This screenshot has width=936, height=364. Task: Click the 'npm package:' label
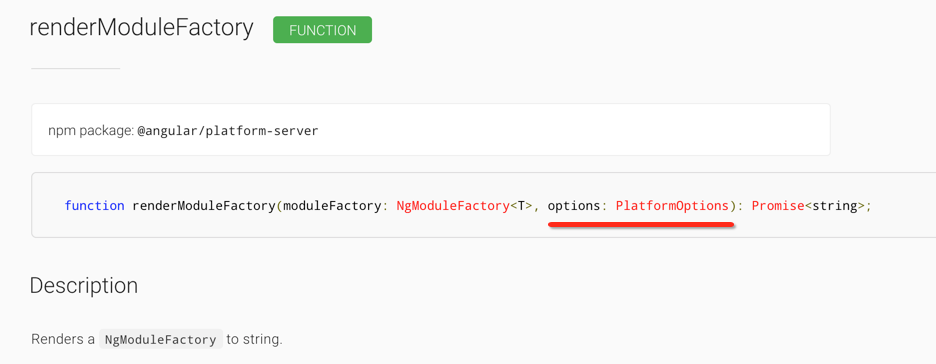(91, 131)
